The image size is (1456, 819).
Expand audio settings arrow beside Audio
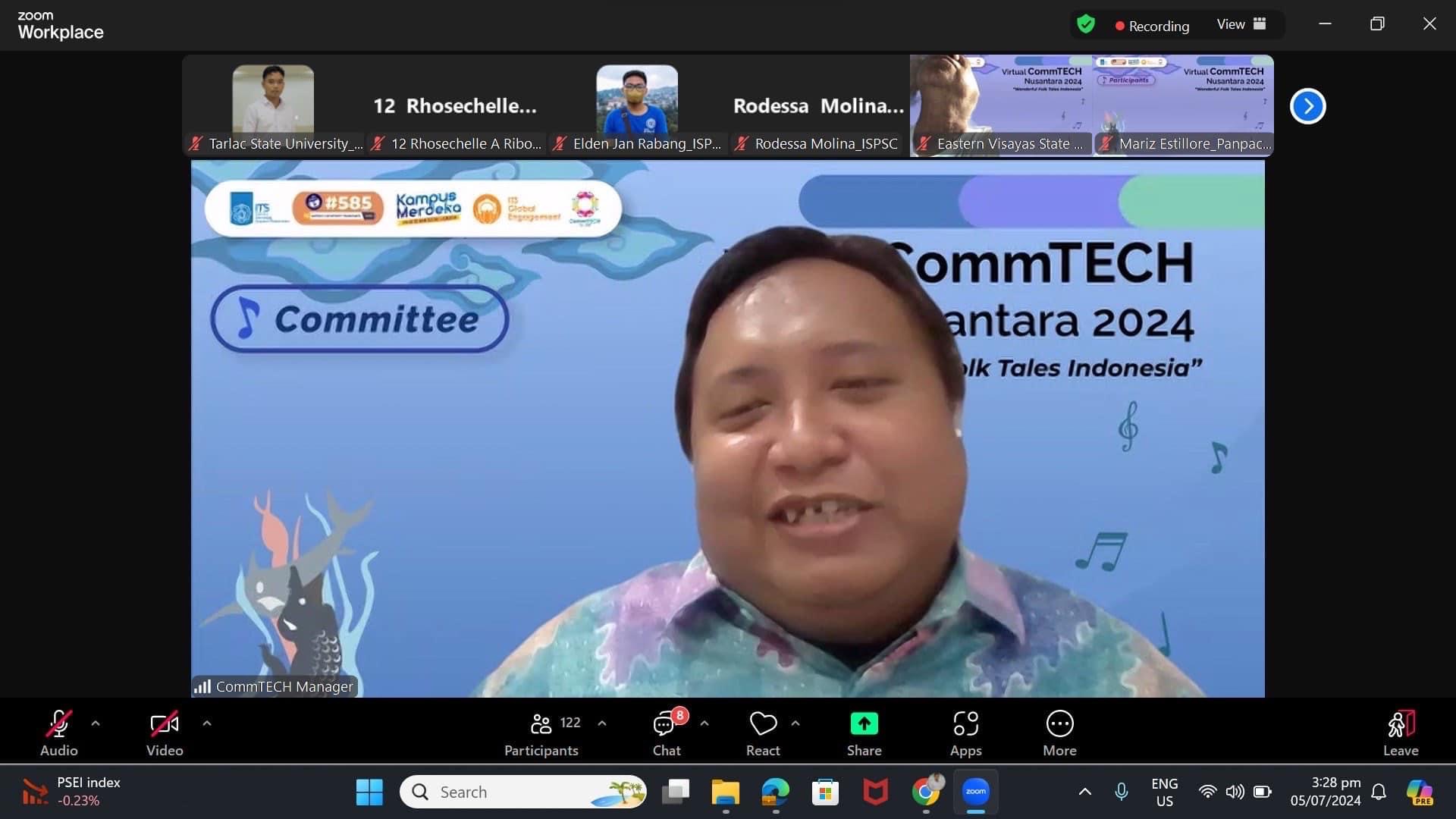pyautogui.click(x=96, y=723)
